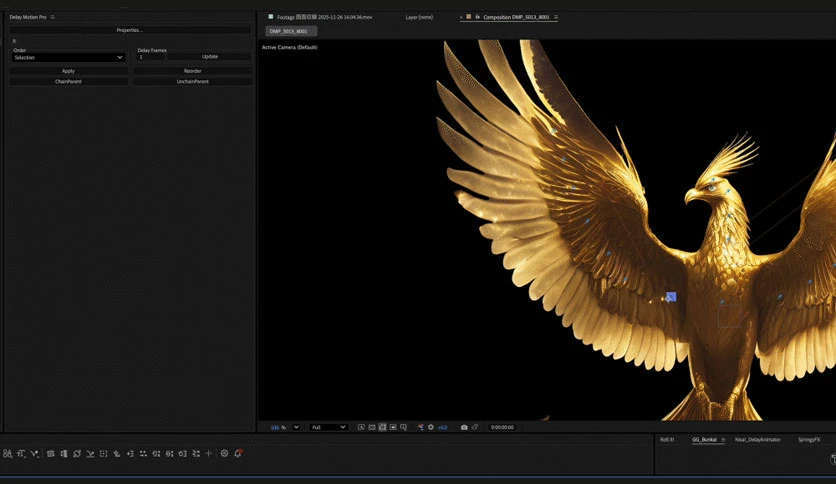Click the 0:00:00:00 timecode in viewer
The image size is (836, 484).
tap(502, 427)
